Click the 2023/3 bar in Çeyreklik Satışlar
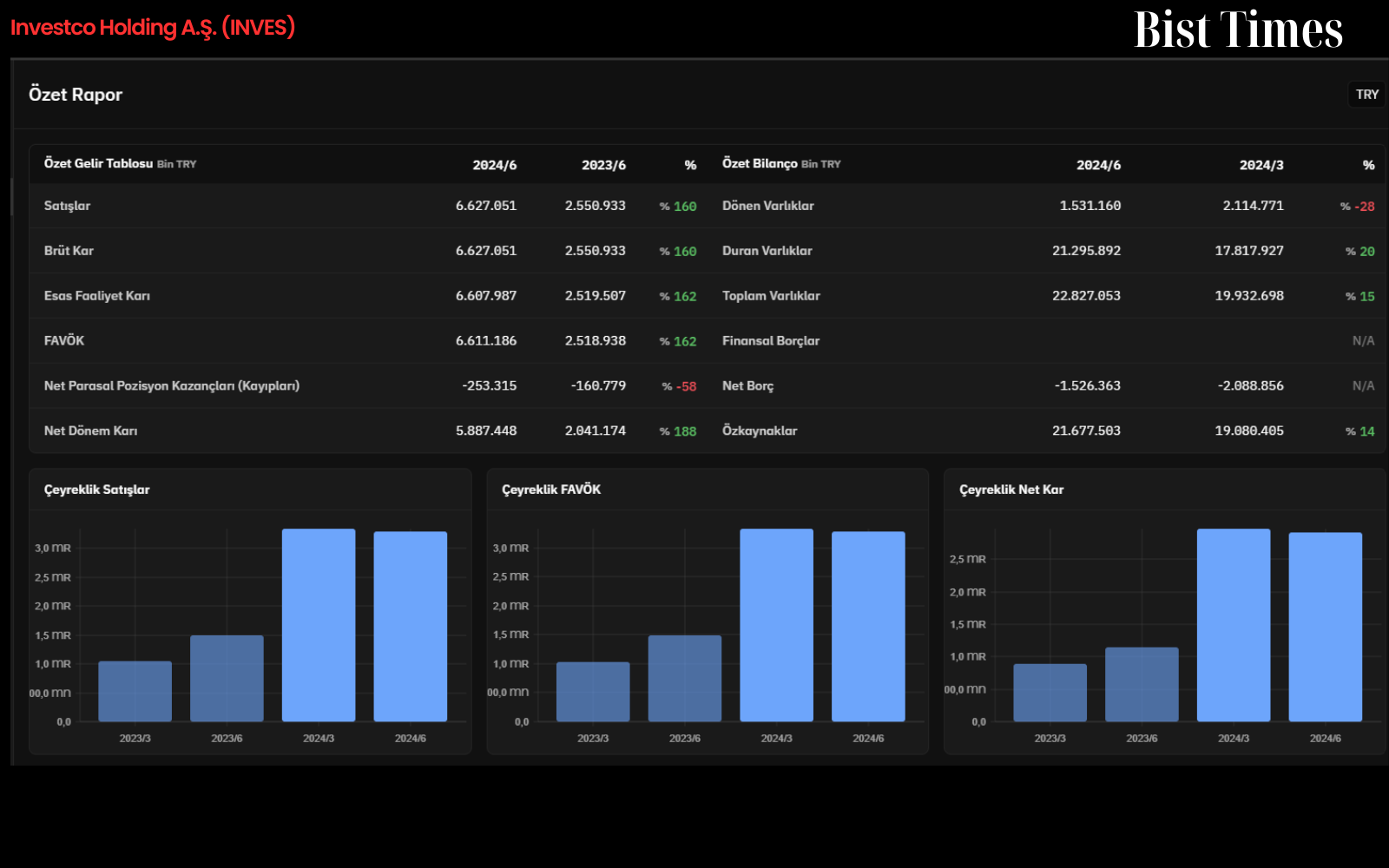This screenshot has height=868, width=1389. 135,691
